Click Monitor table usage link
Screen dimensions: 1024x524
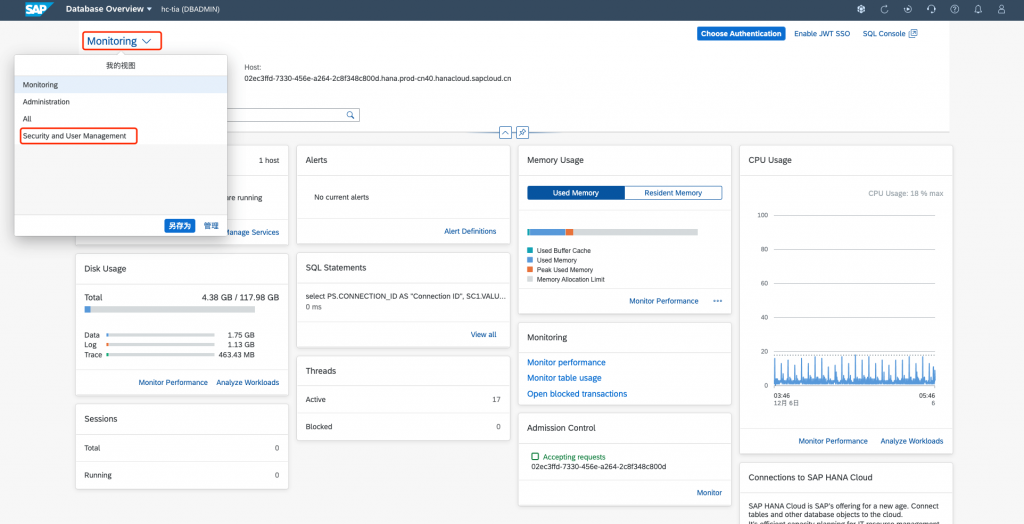(564, 378)
